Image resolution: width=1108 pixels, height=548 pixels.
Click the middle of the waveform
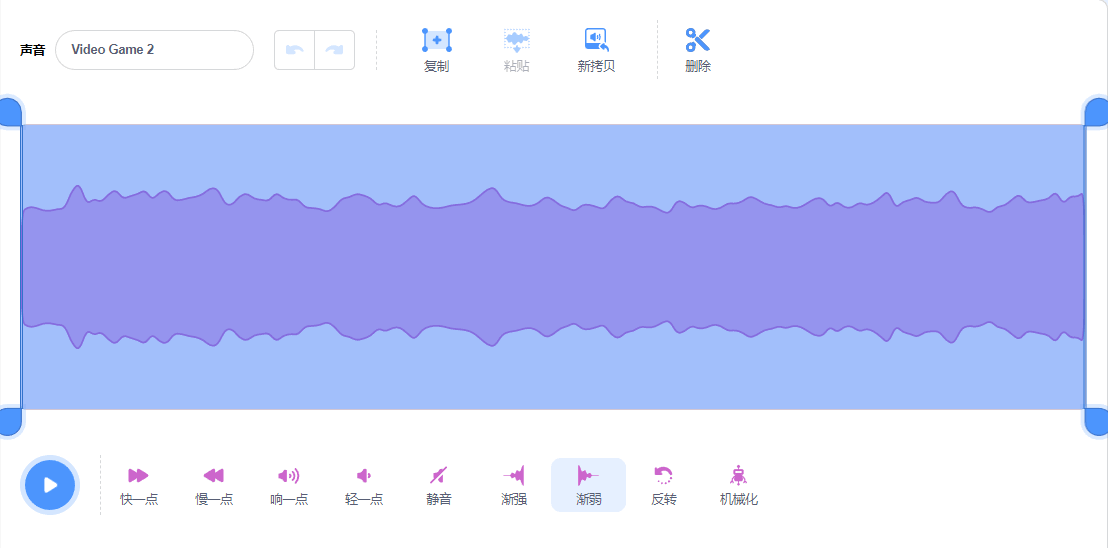(553, 267)
